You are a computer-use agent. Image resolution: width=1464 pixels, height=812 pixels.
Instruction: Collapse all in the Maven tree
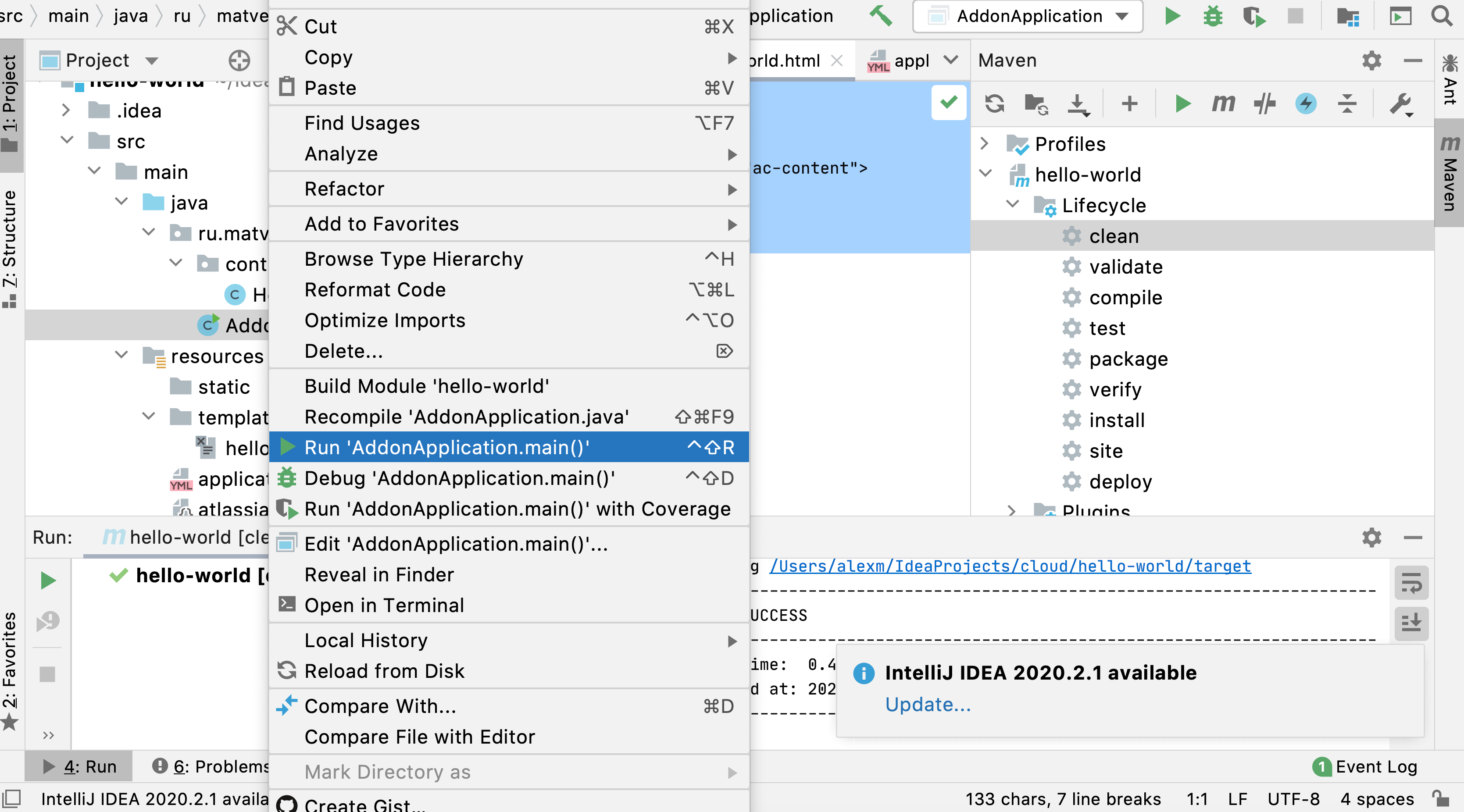[1347, 104]
